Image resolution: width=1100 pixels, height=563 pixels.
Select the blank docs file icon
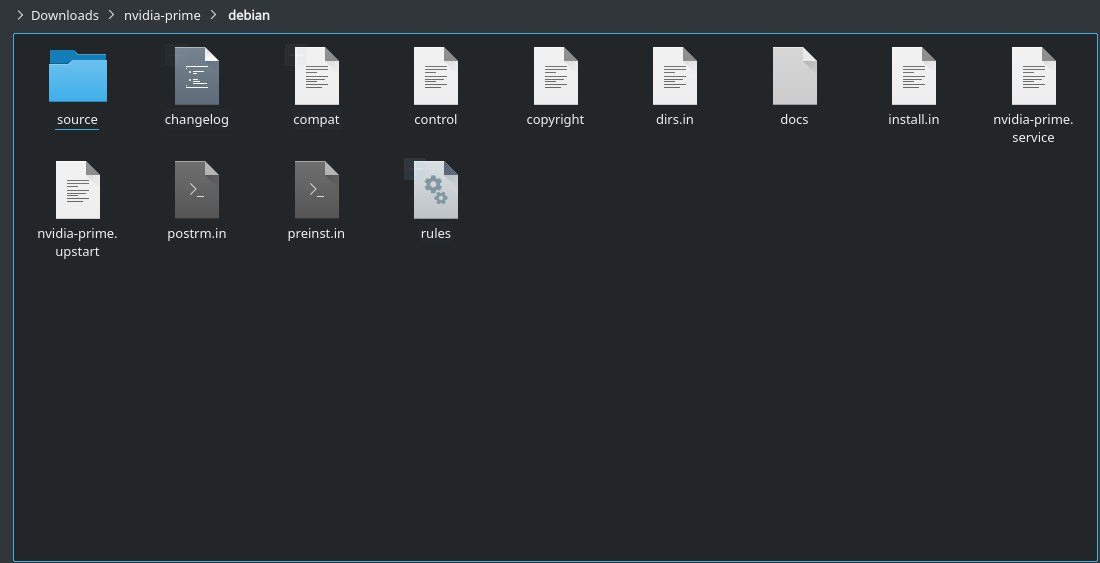tap(794, 76)
